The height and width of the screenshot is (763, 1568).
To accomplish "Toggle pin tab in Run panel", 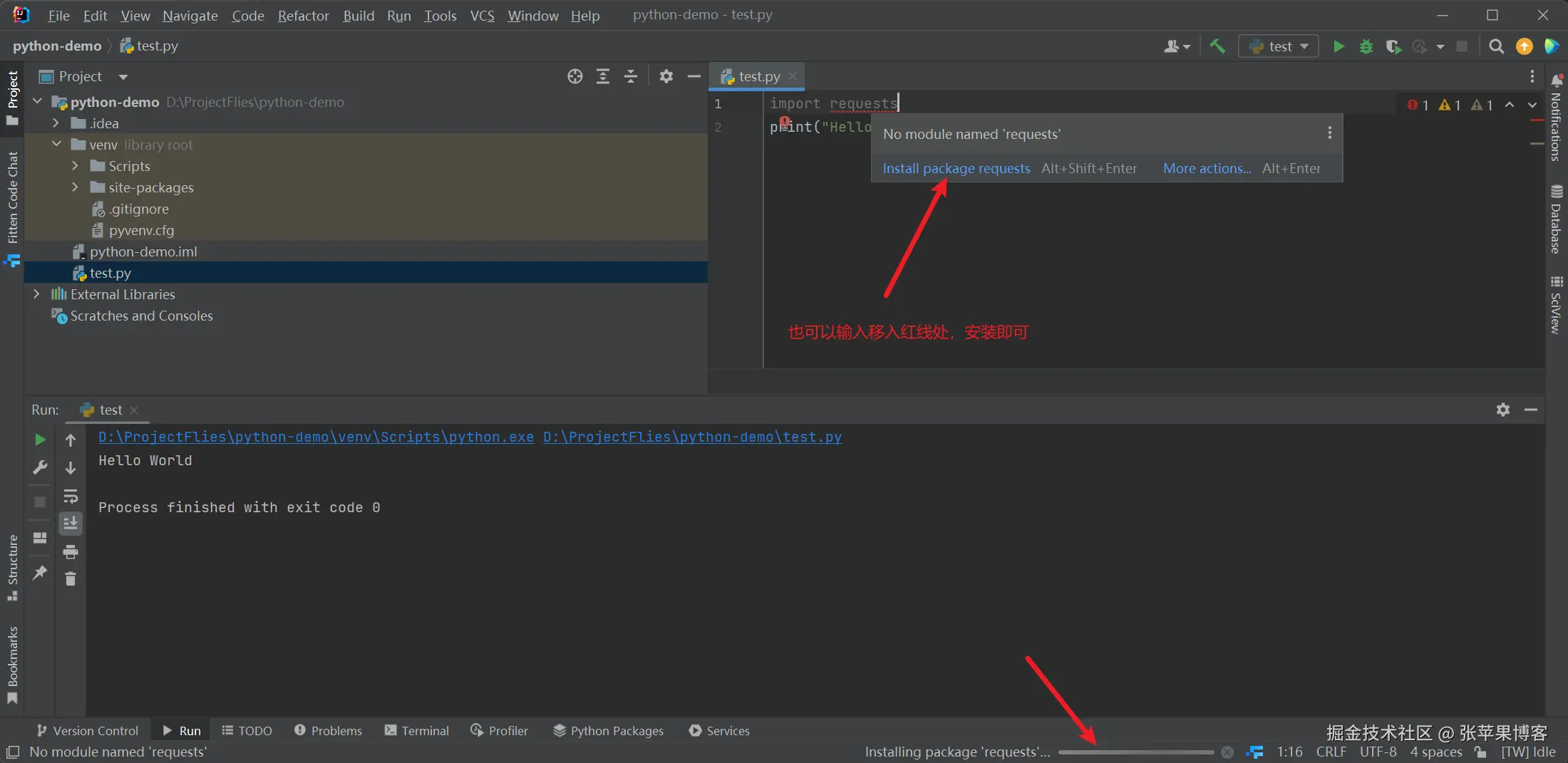I will coord(40,572).
